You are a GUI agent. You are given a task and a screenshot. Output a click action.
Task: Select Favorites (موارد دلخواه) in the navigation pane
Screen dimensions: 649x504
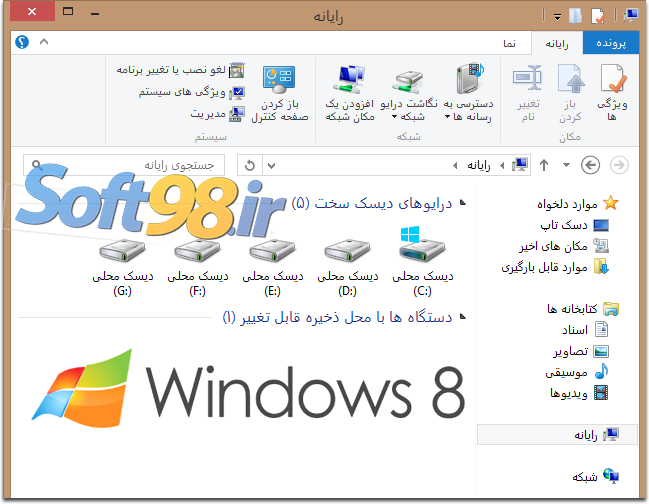[x=578, y=203]
